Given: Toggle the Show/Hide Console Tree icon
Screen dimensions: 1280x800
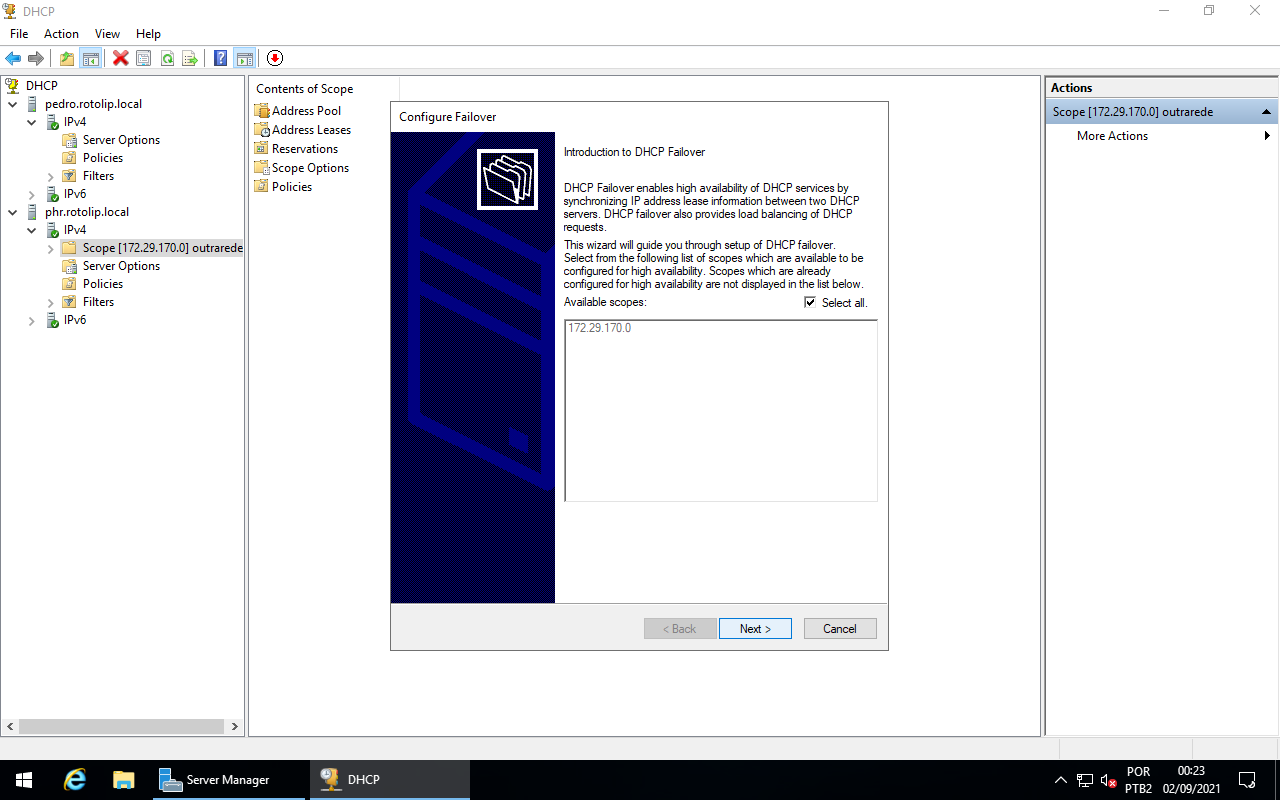Looking at the screenshot, I should tap(91, 58).
